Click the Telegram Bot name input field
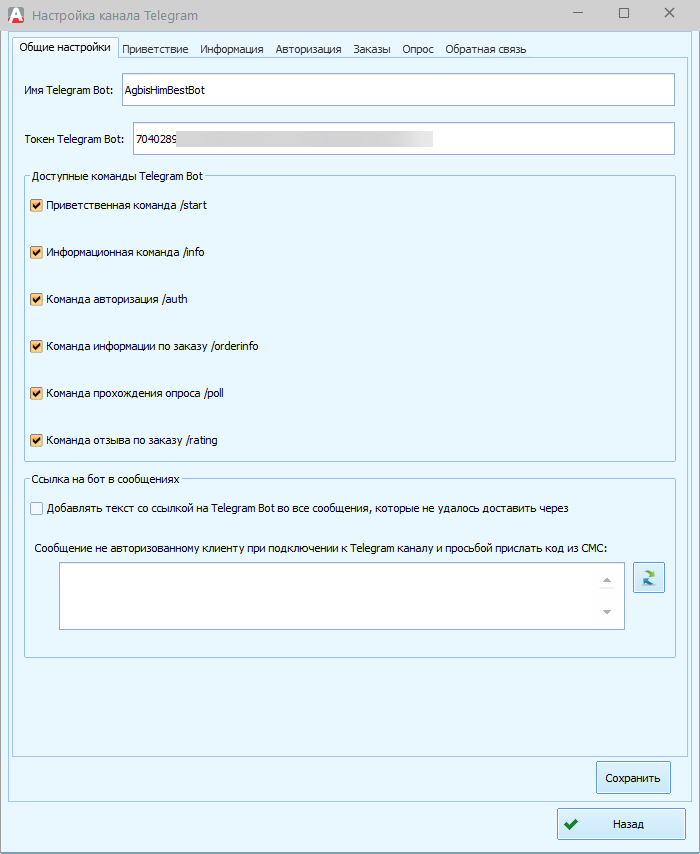The width and height of the screenshot is (700, 854). 397,89
